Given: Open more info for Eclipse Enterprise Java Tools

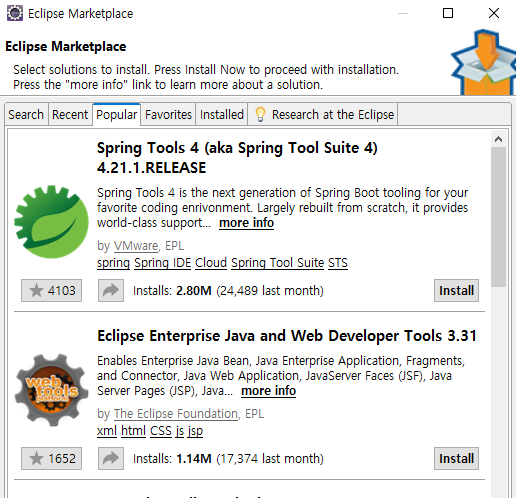Looking at the screenshot, I should (268, 391).
